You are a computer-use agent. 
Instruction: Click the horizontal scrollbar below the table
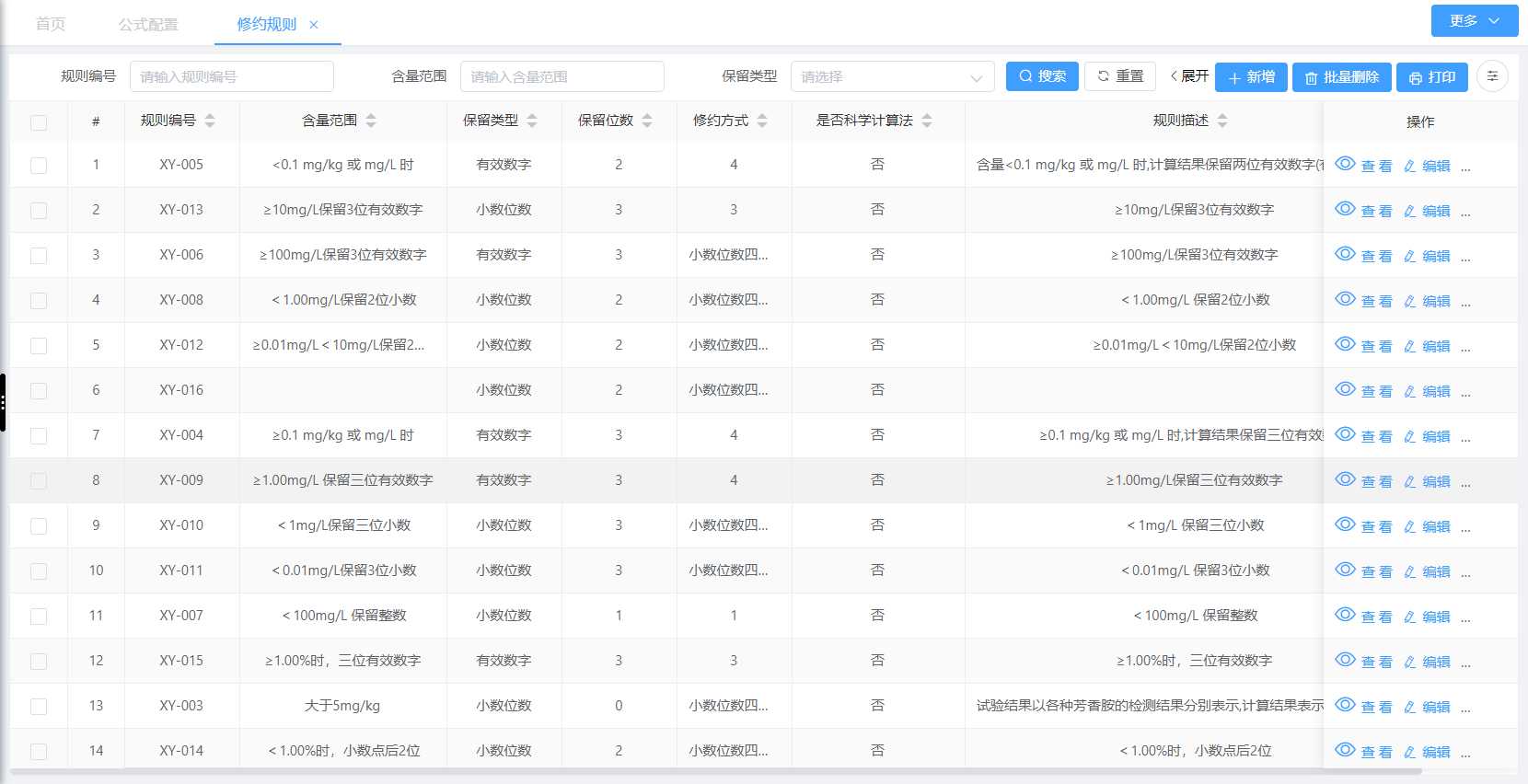(716, 772)
